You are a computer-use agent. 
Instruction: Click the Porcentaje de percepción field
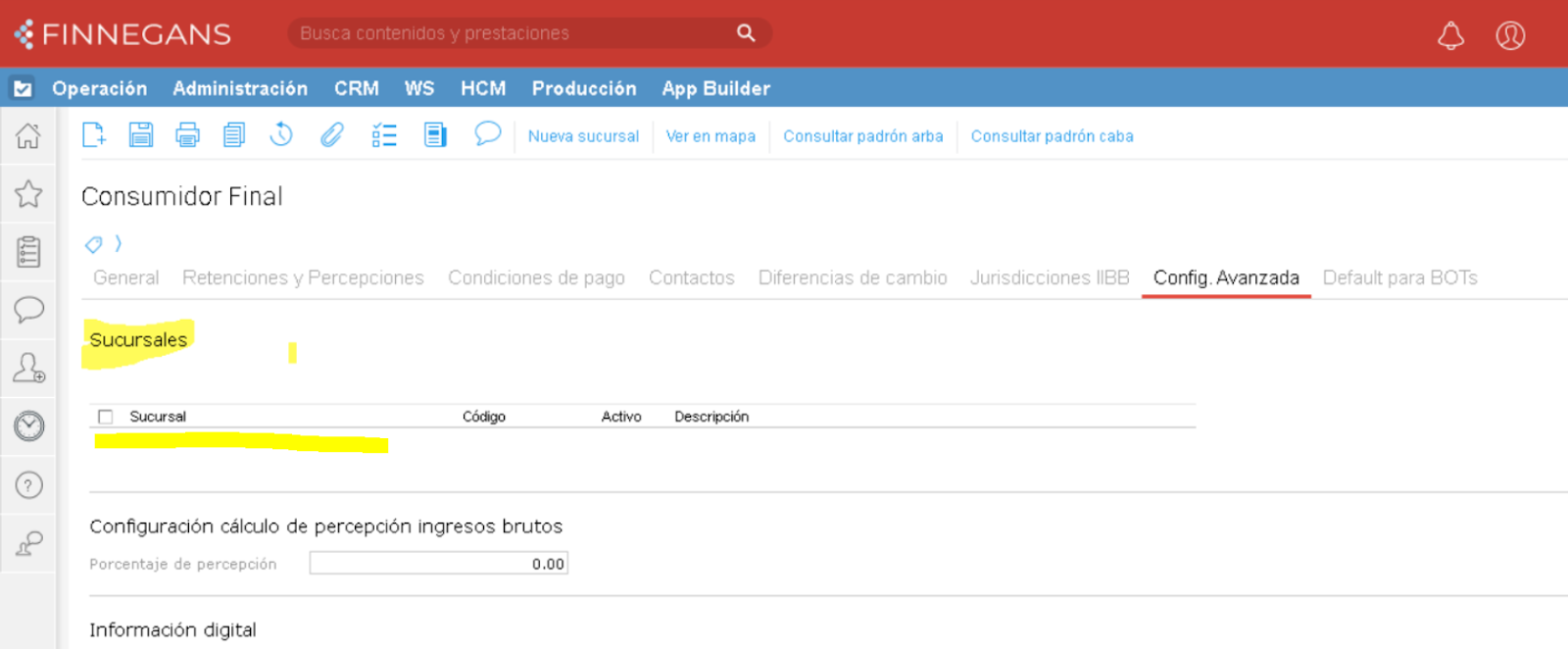[x=438, y=564]
